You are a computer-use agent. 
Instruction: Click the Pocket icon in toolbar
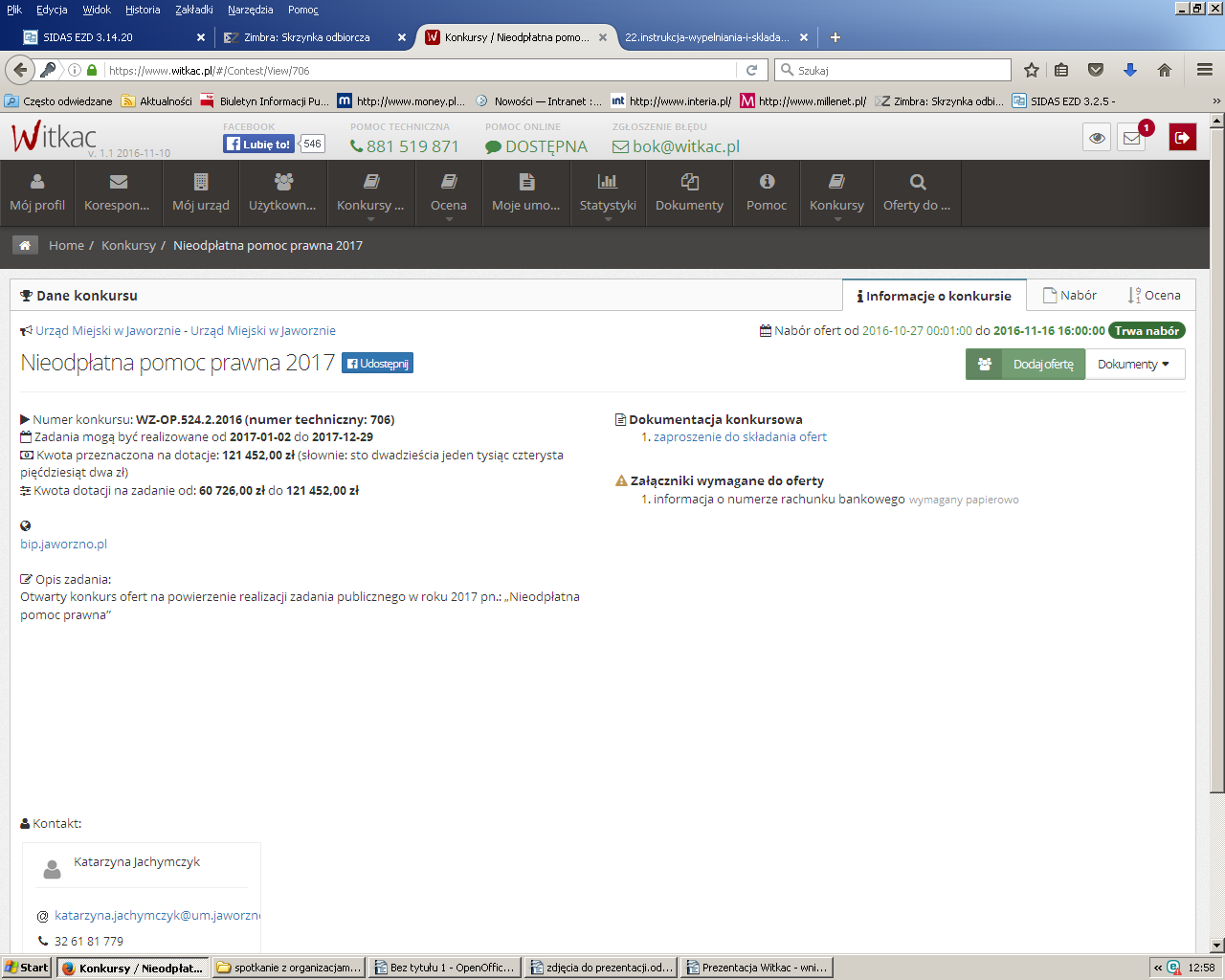click(1096, 70)
